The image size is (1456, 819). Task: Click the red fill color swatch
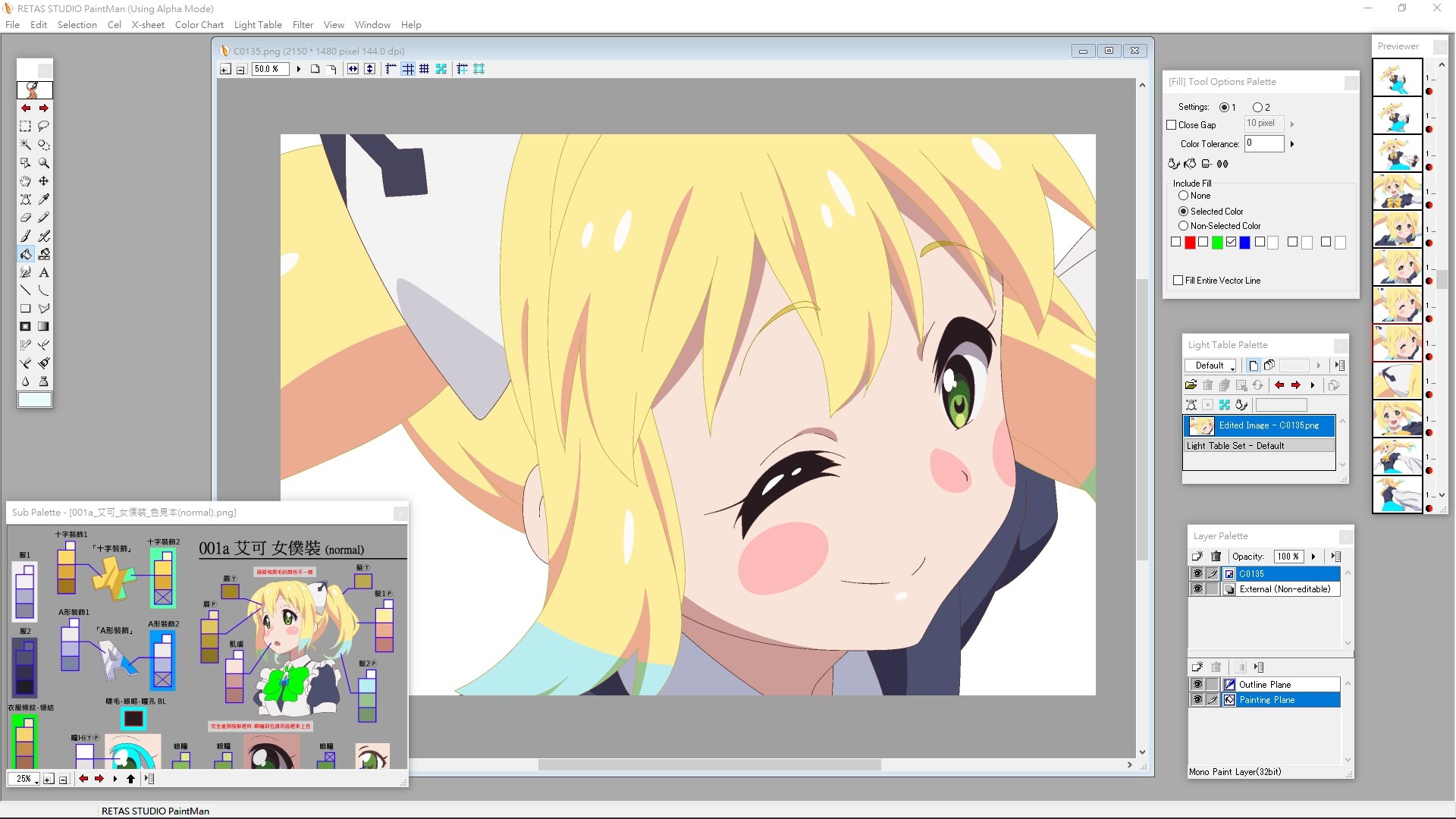[x=1190, y=243]
